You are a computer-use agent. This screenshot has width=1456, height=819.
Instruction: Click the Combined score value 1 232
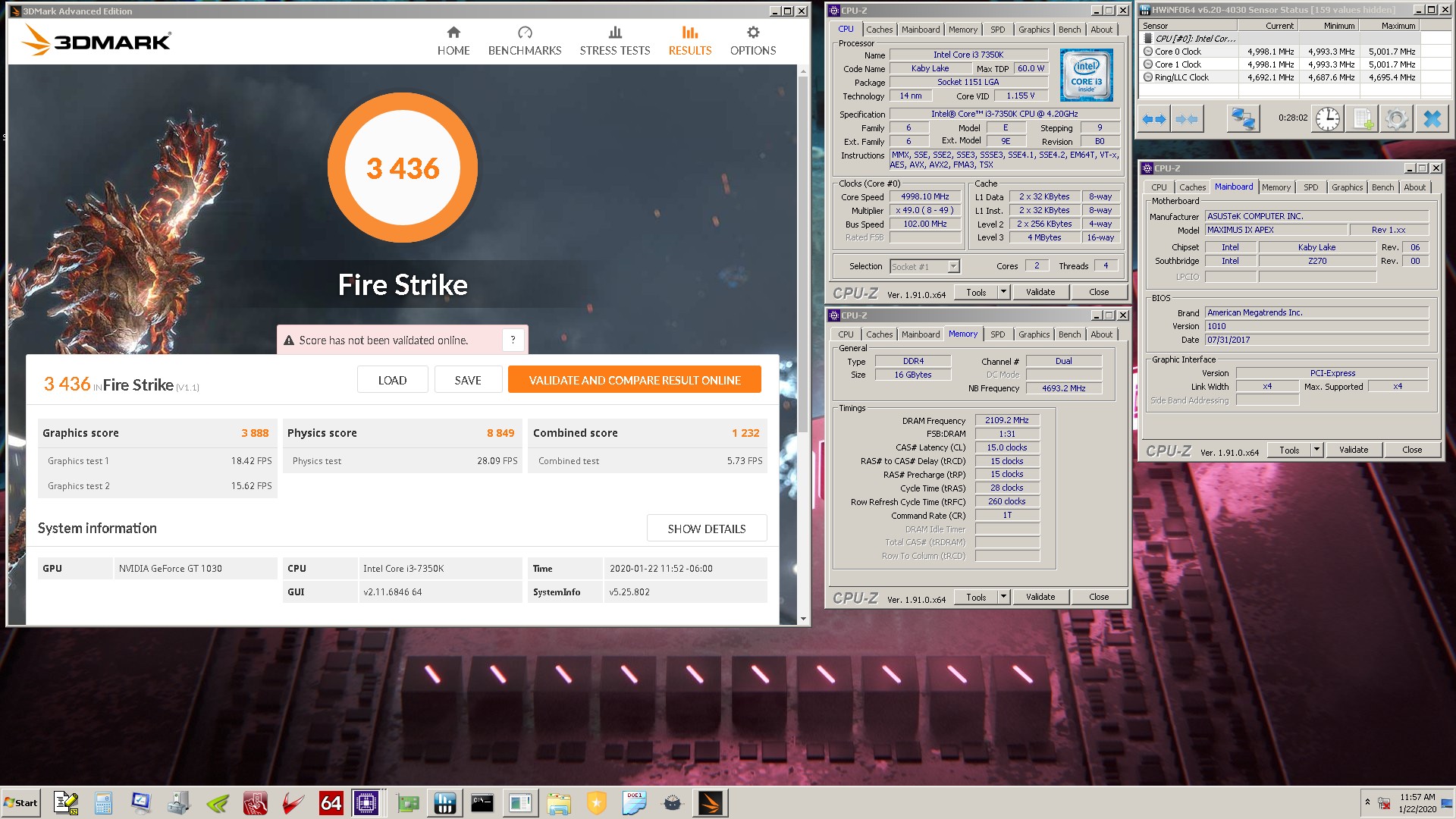click(x=745, y=433)
